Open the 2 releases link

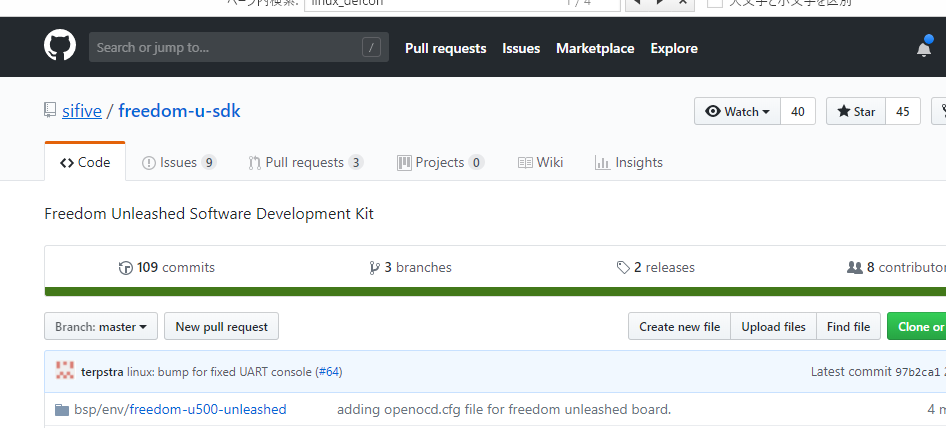point(655,267)
